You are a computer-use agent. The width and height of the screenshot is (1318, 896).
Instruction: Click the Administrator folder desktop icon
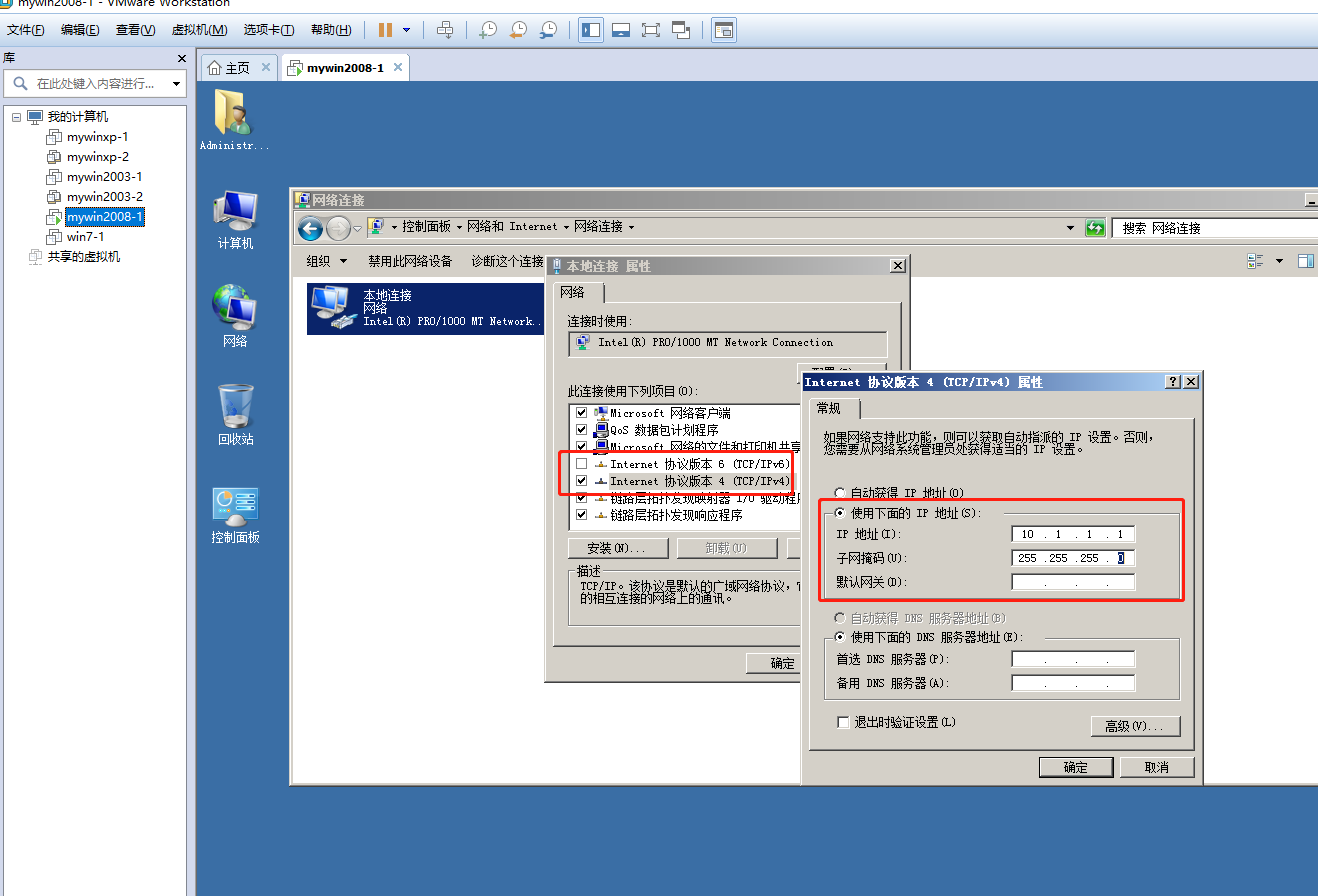pos(235,120)
